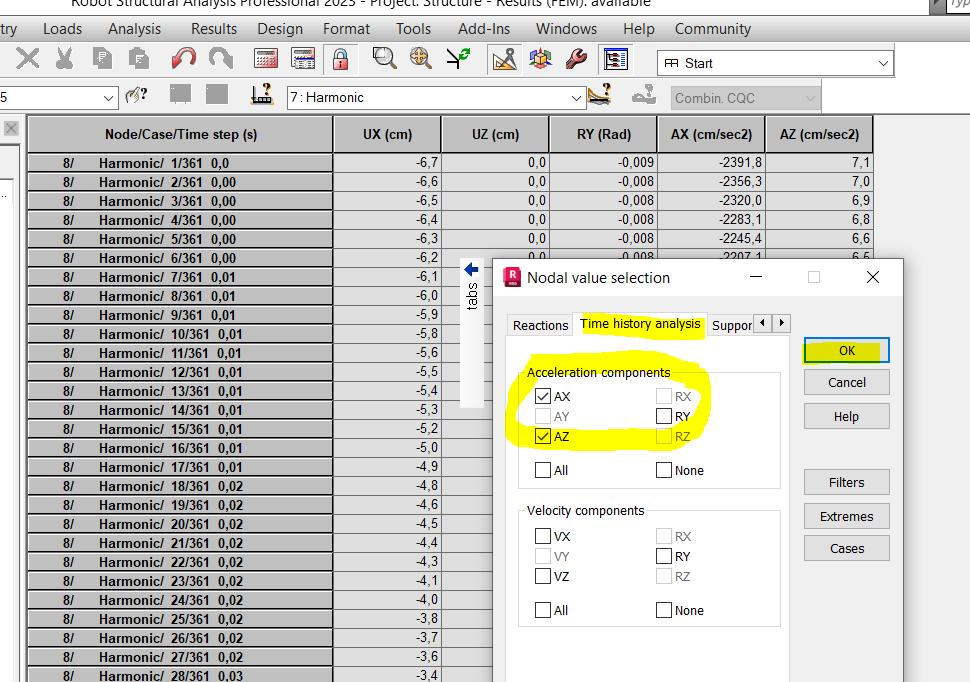This screenshot has height=682, width=970.
Task: Open the 3D view cube icon
Action: tap(540, 59)
